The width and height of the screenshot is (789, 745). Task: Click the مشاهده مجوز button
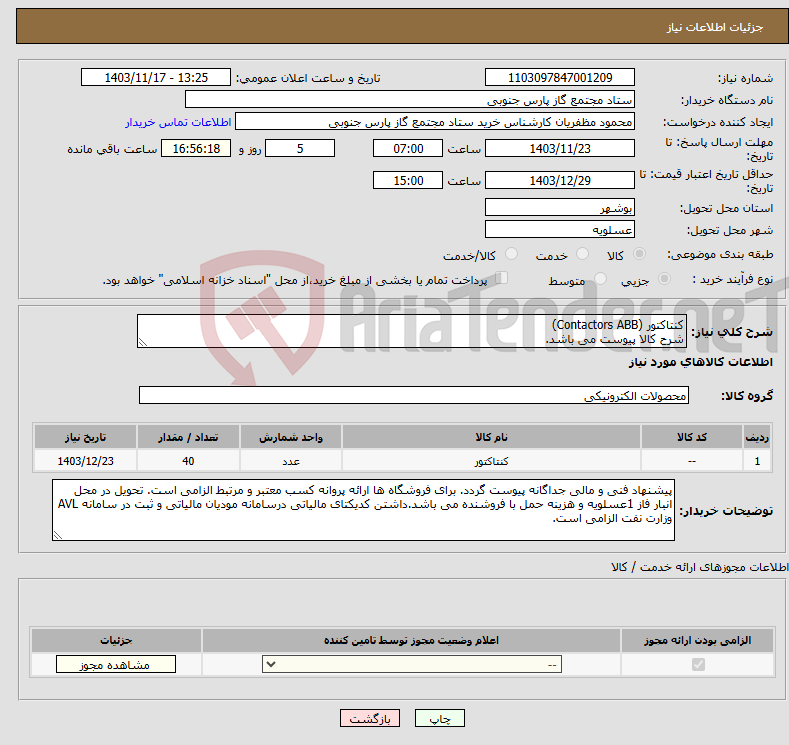pyautogui.click(x=116, y=664)
